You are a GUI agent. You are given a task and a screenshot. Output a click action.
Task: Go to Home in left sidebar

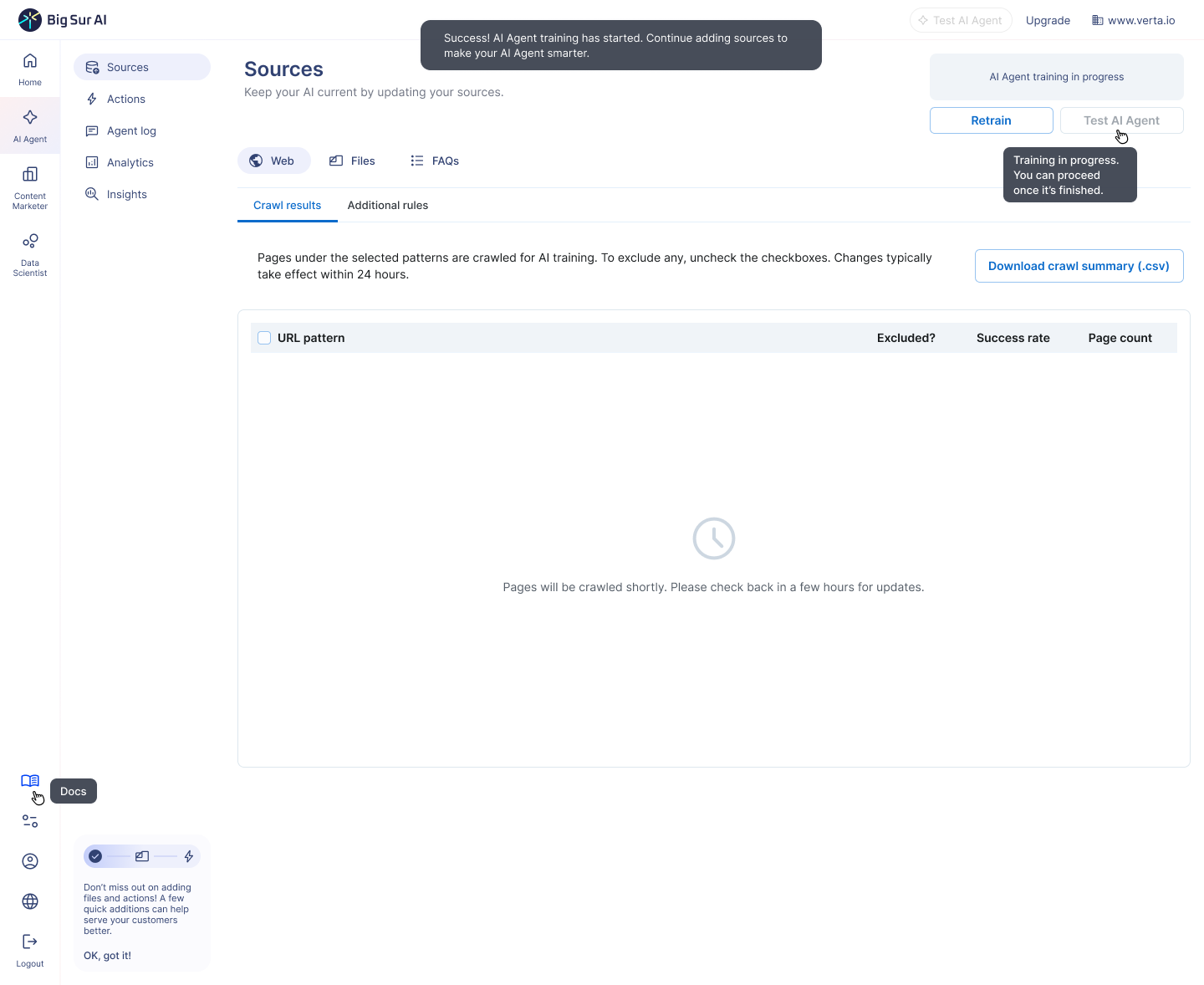[30, 69]
